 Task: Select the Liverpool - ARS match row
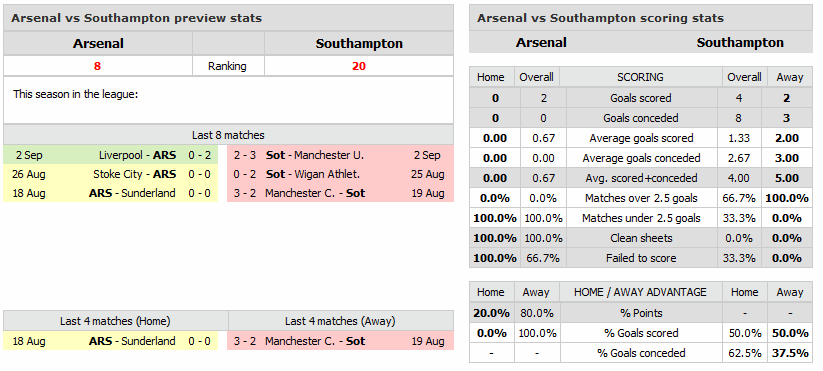(x=110, y=155)
